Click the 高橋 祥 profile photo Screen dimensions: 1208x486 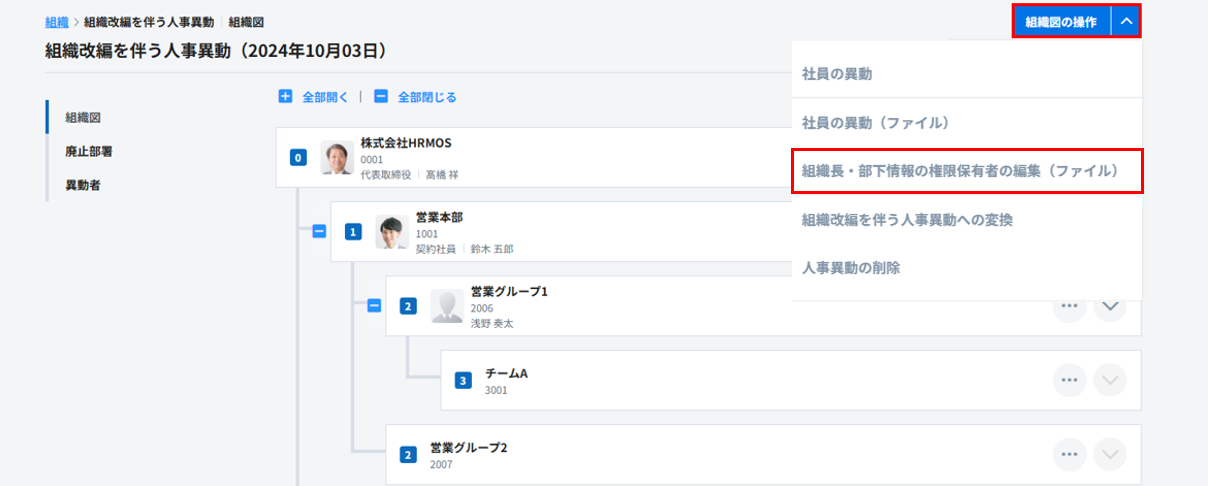[337, 158]
